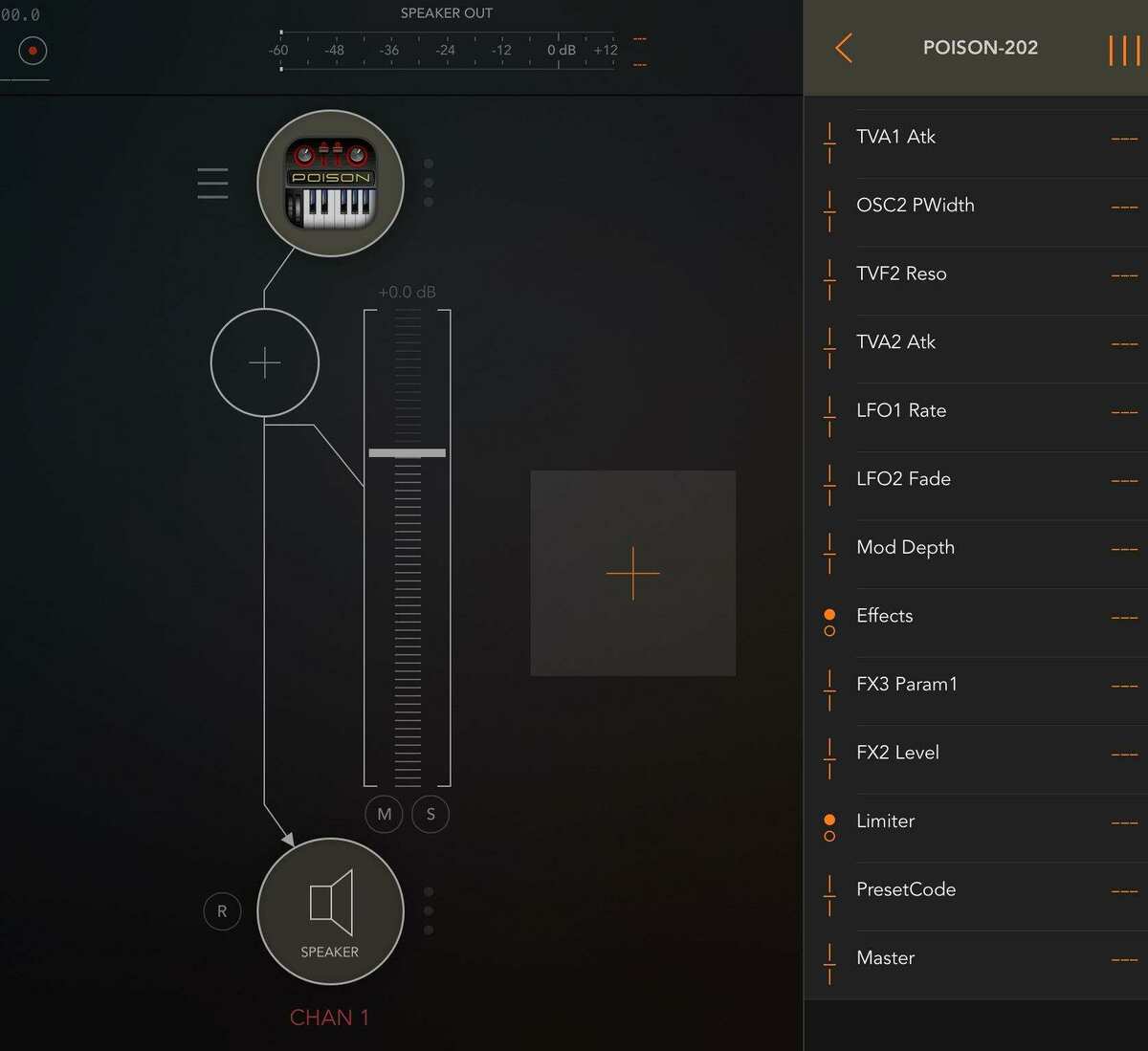Viewport: 1148px width, 1051px height.
Task: Click the FX2 Level assignment dashes
Action: coord(1124,755)
